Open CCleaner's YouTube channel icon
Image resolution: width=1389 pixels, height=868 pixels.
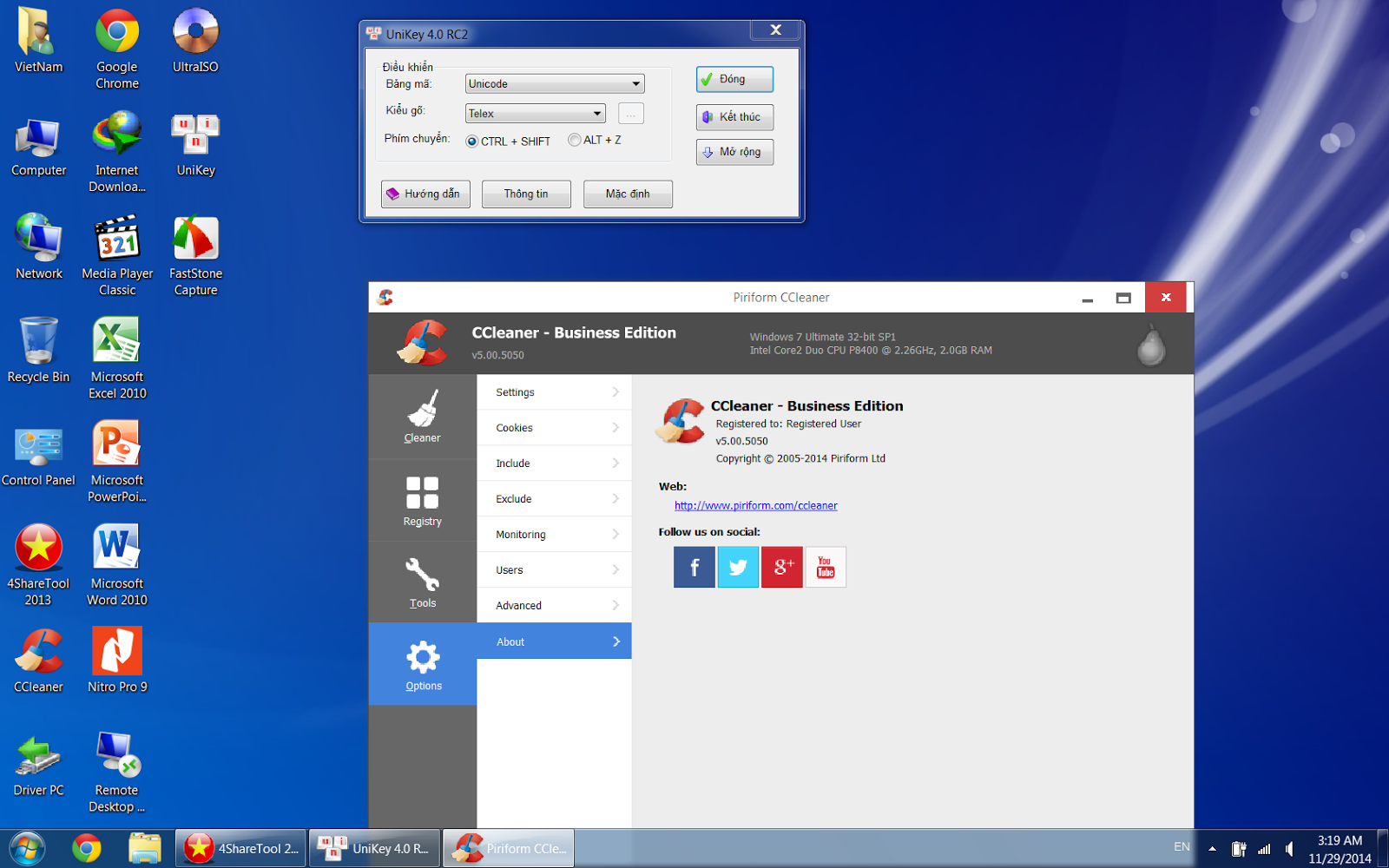(x=826, y=567)
